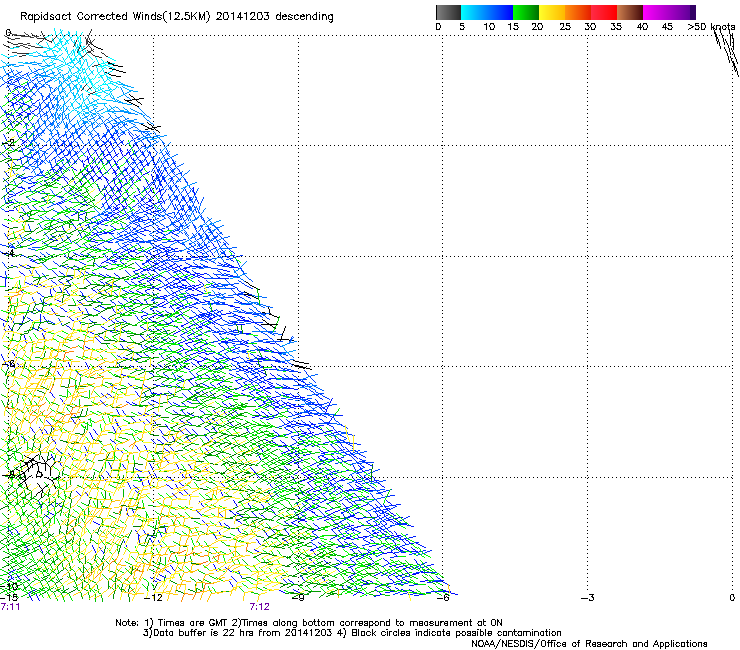740x650 pixels.
Task: Click the NOAA/NESDIS Office of Research credit
Action: coord(589,644)
